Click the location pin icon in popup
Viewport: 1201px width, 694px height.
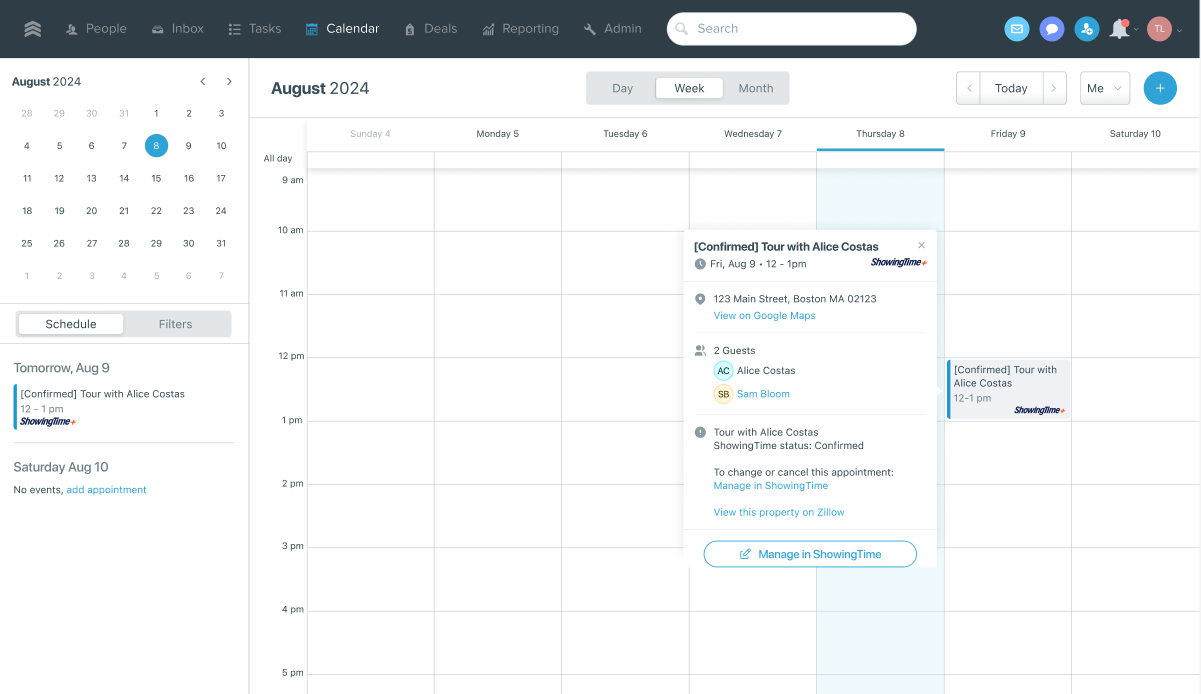(700, 299)
